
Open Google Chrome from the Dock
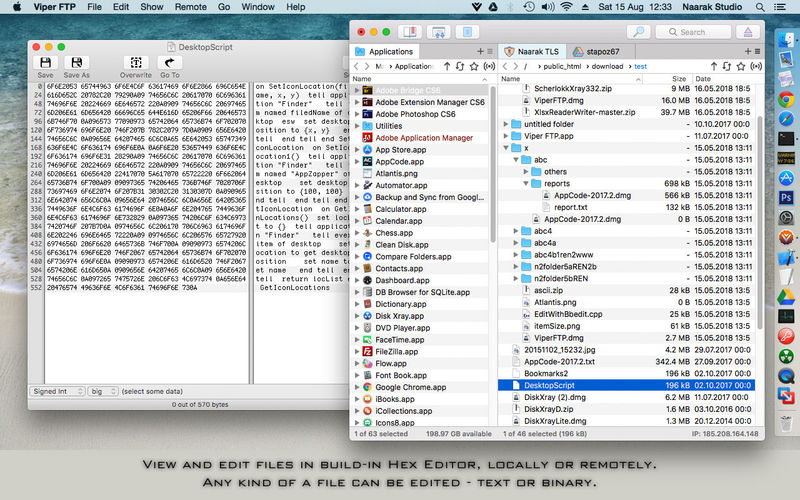787,100
